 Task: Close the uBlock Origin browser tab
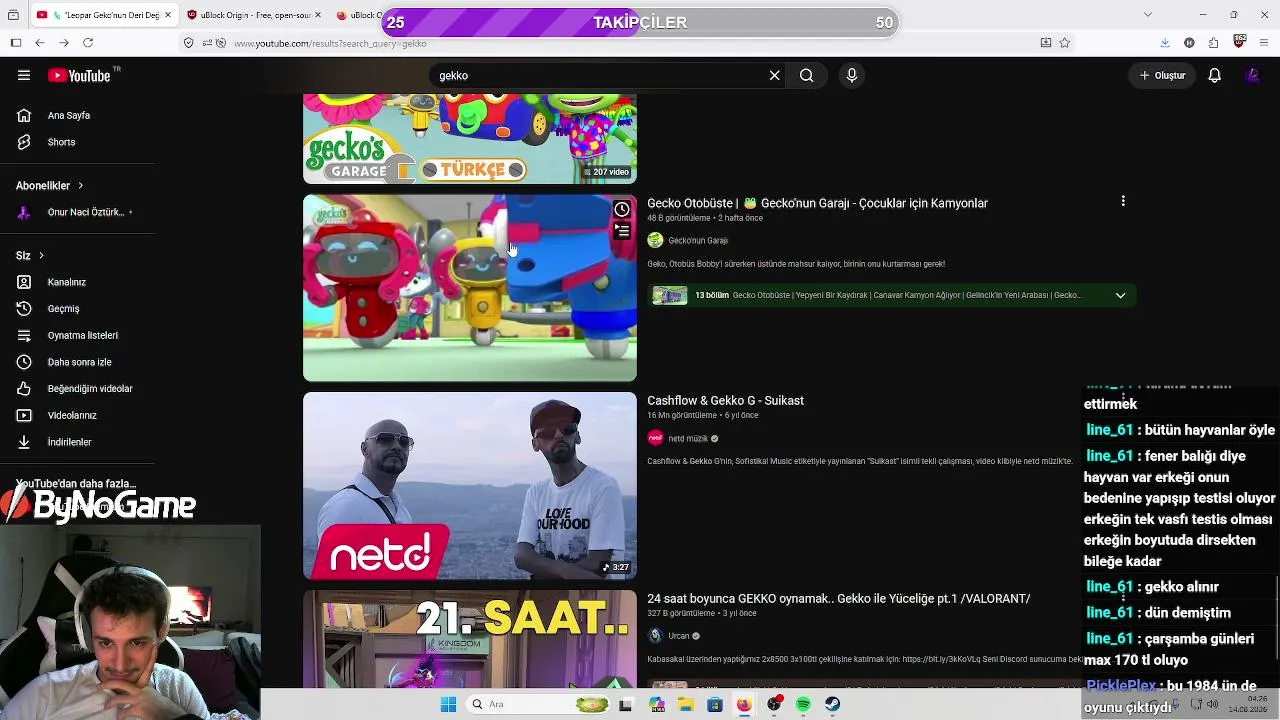coord(318,15)
